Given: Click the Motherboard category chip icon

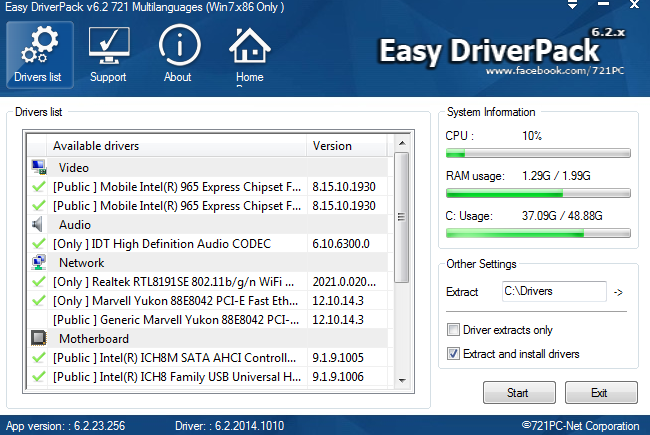Looking at the screenshot, I should click(x=39, y=338).
